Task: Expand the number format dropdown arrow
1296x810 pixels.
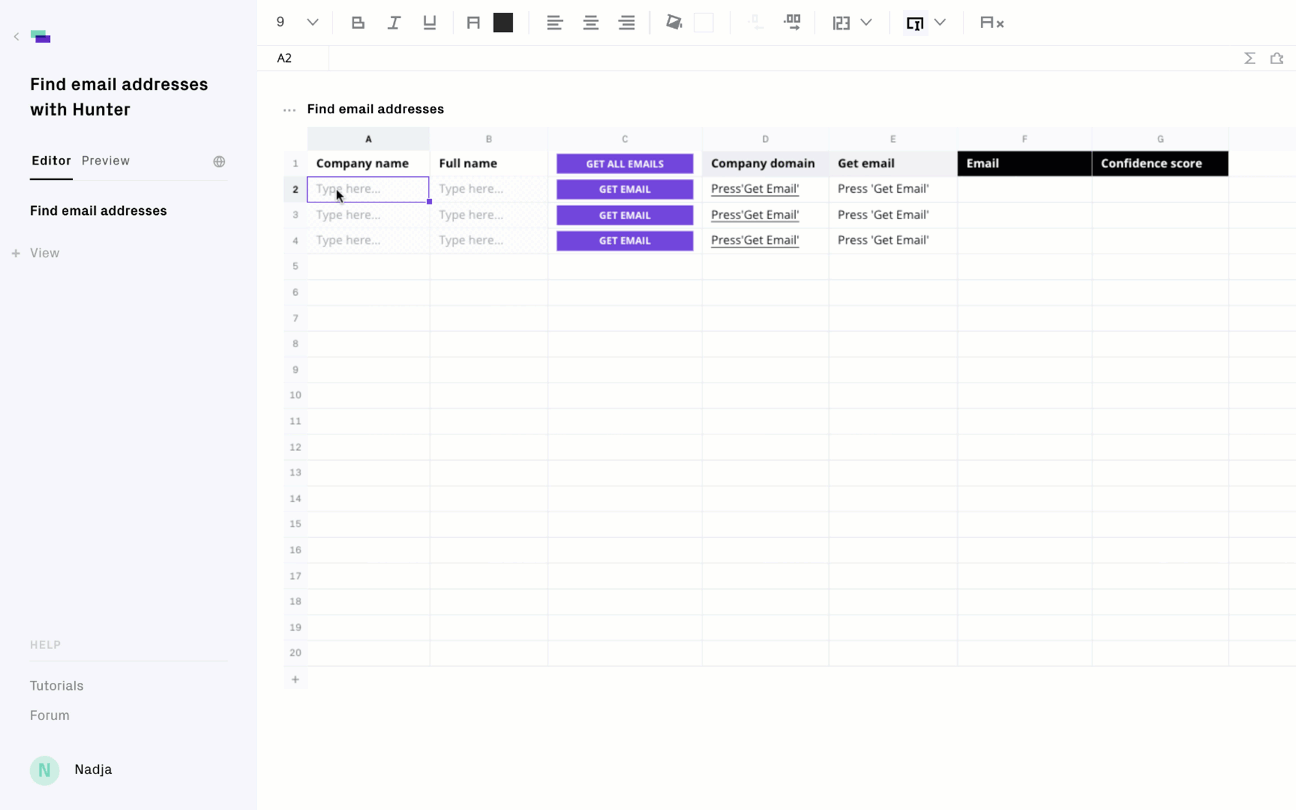Action: tap(866, 22)
